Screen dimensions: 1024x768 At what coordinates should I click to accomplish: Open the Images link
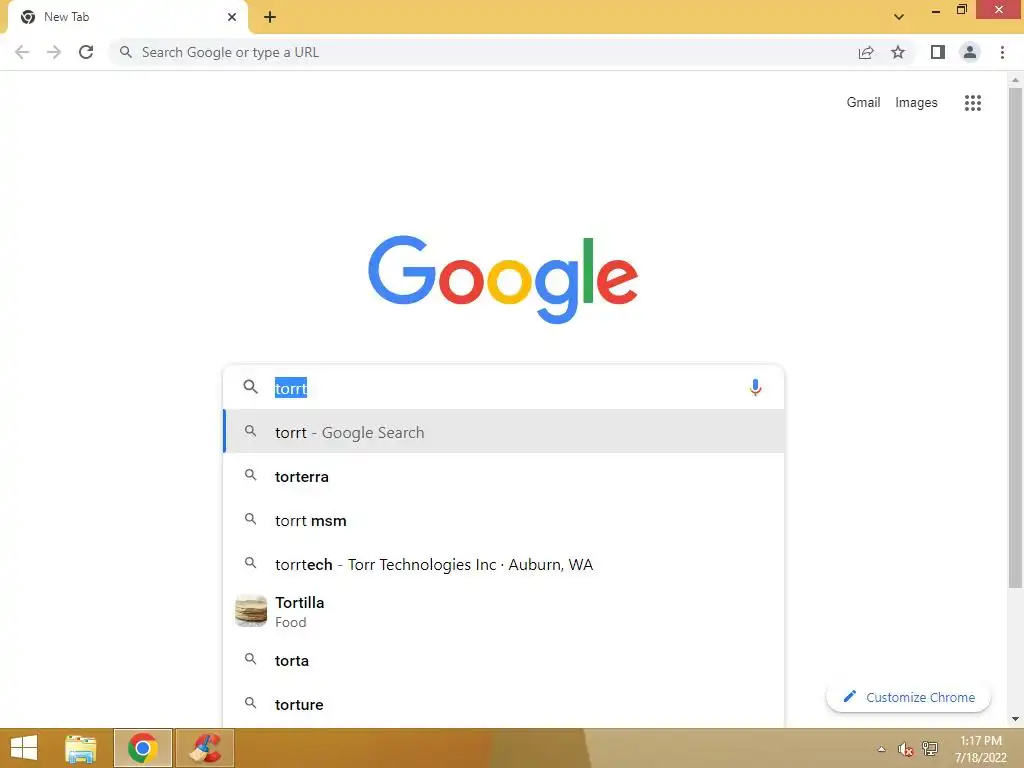coord(916,103)
